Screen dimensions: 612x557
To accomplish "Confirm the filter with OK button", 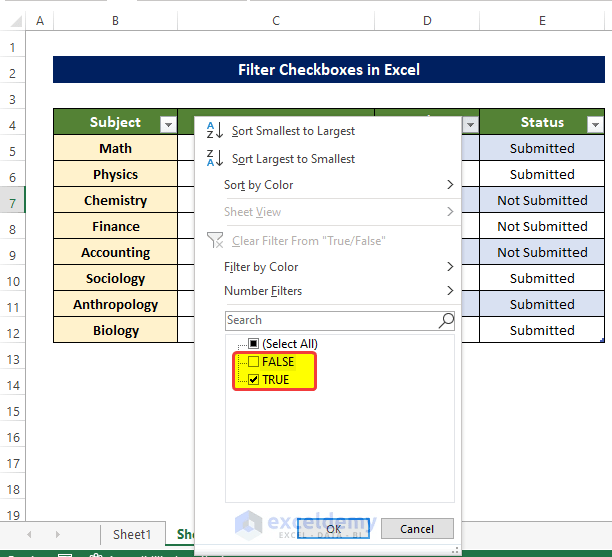I will pos(333,529).
